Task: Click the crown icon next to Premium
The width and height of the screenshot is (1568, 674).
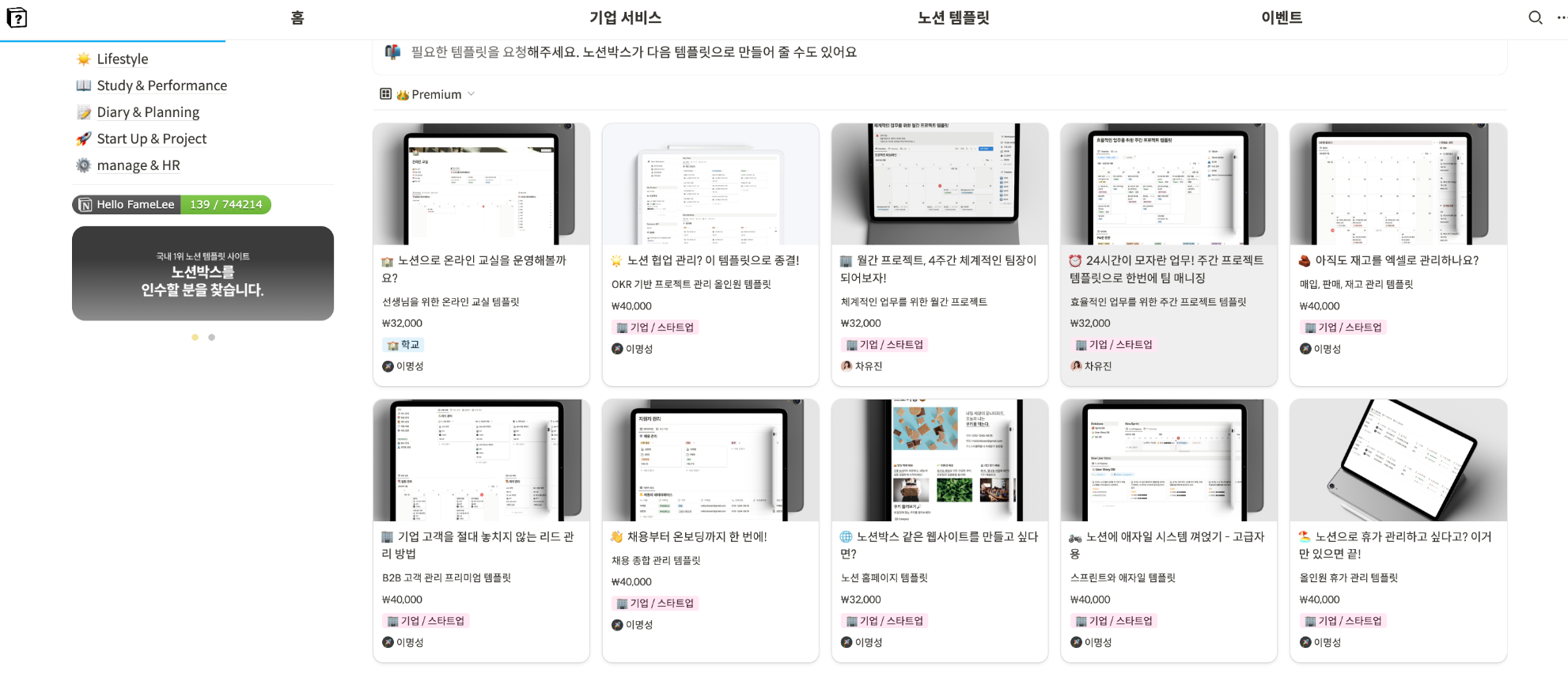Action: point(403,95)
